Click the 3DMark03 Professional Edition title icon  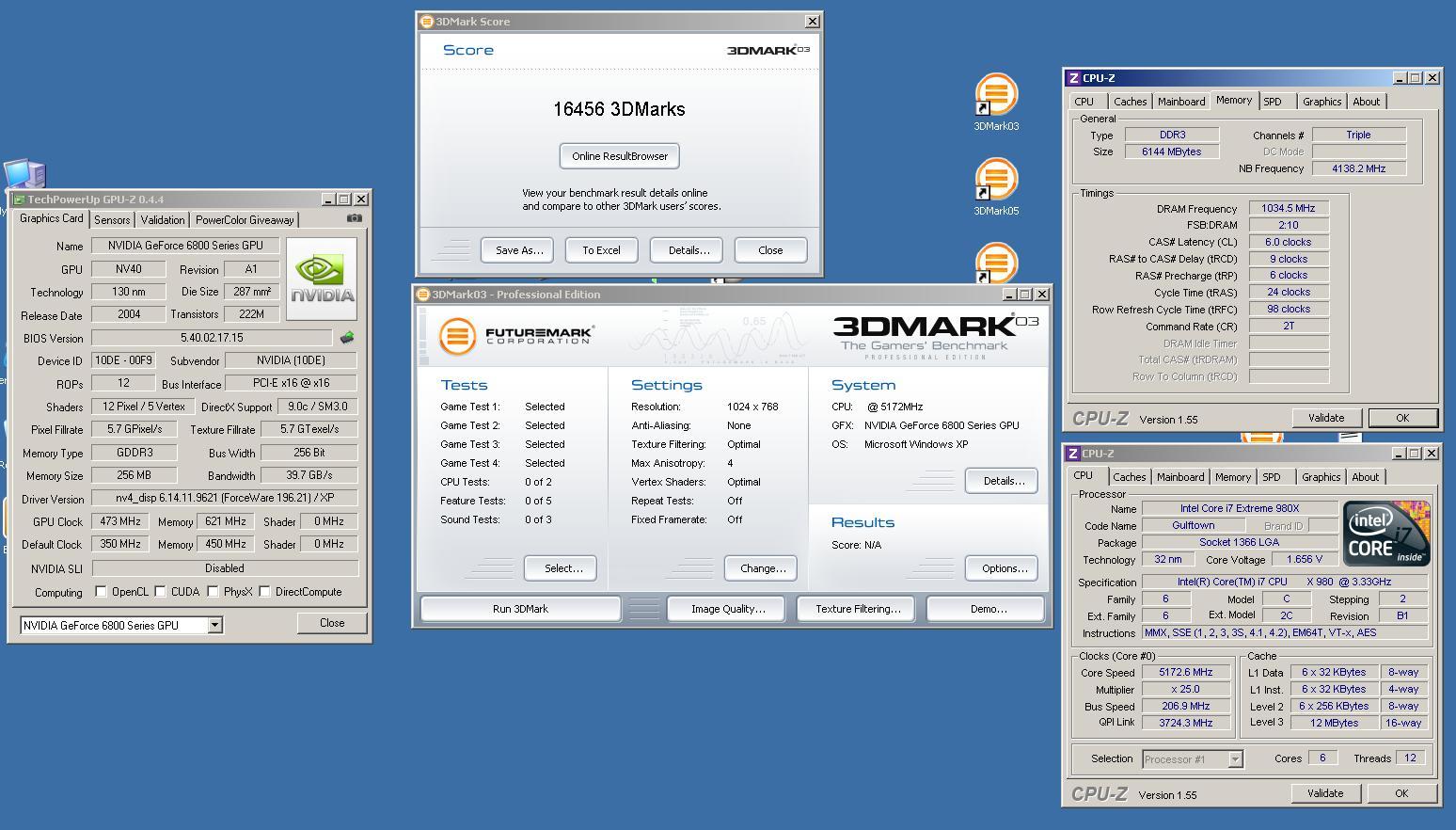coord(422,295)
